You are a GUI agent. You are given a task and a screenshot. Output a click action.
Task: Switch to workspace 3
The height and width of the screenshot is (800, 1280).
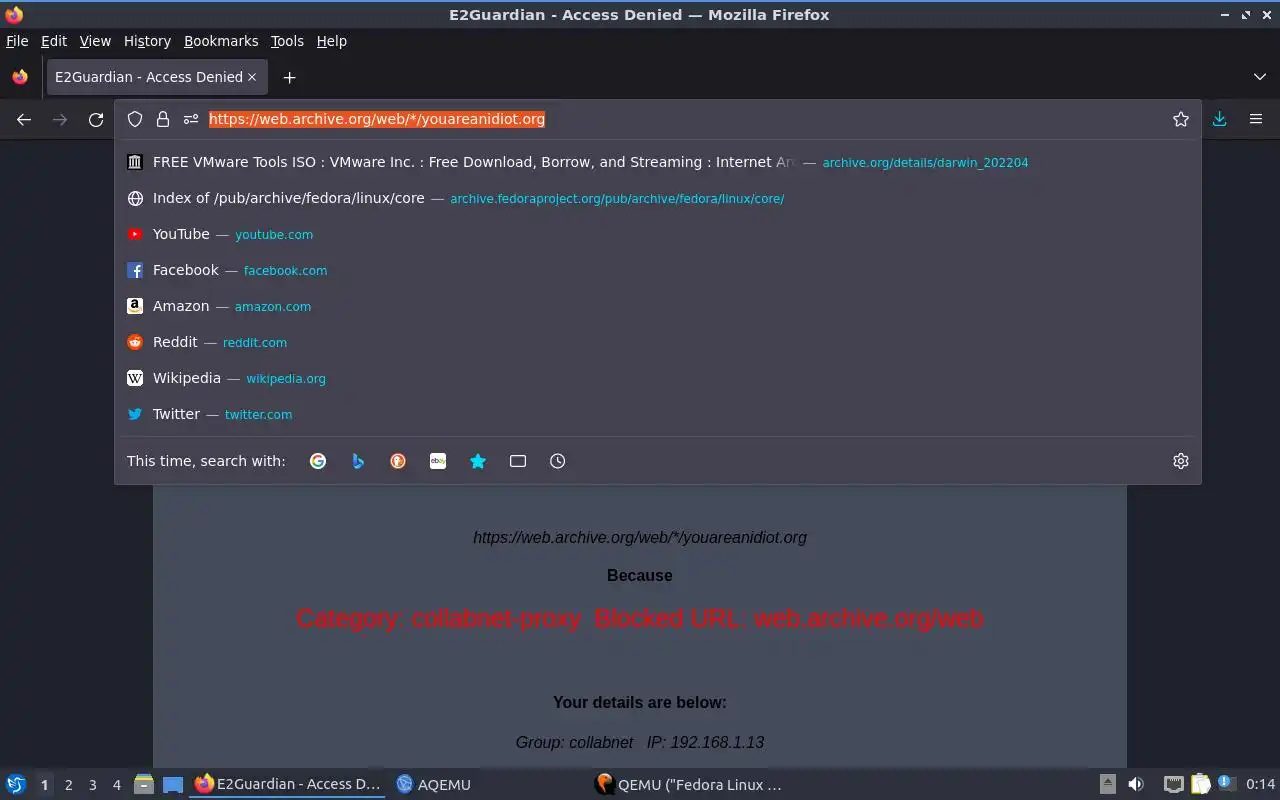point(93,785)
